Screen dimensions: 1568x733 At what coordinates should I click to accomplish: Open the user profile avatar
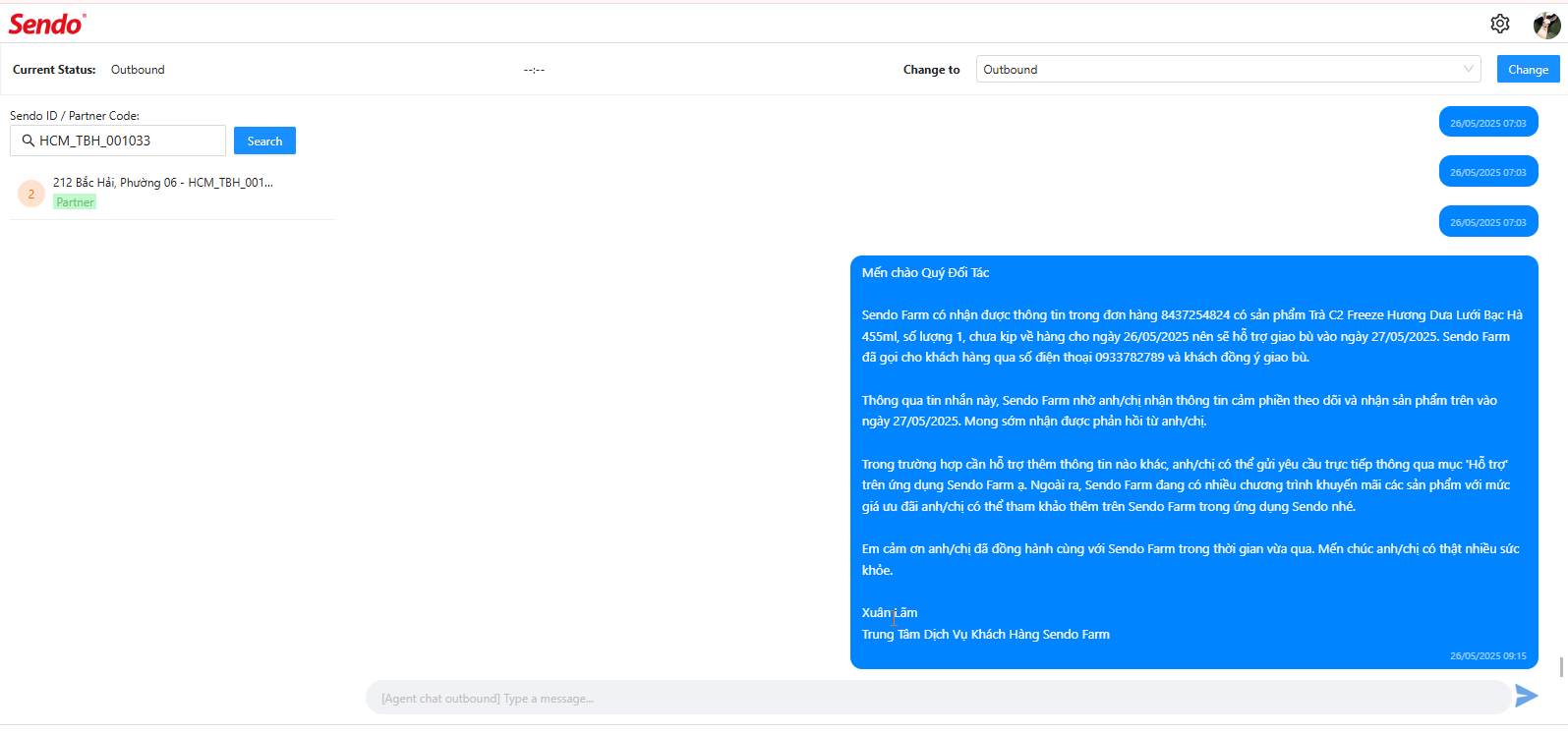coord(1547,25)
